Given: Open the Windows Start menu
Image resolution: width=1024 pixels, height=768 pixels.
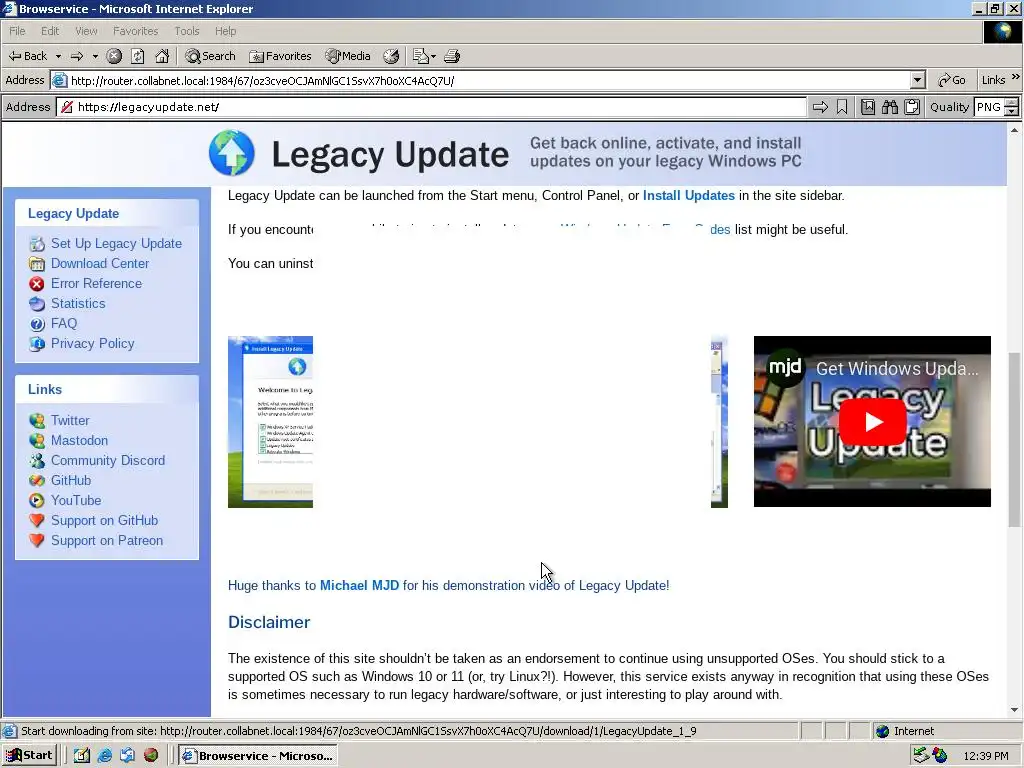Looking at the screenshot, I should coord(29,756).
